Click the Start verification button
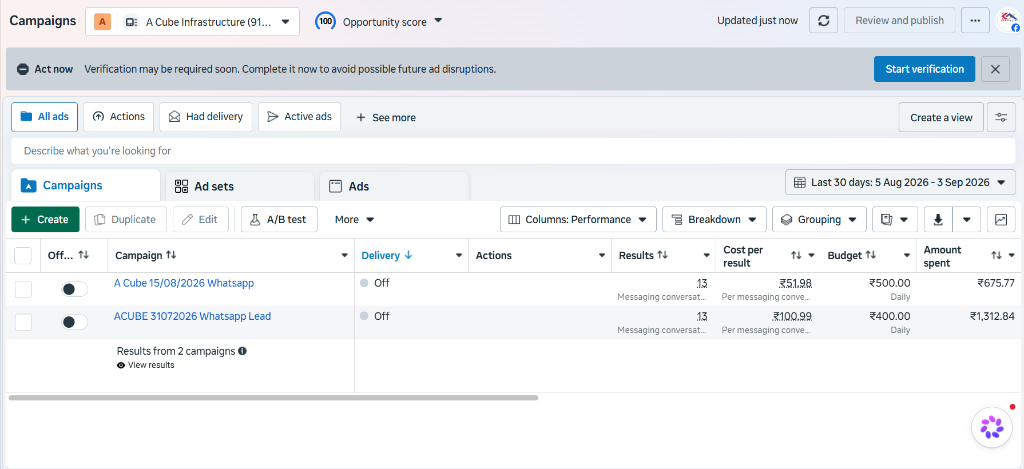 [924, 69]
